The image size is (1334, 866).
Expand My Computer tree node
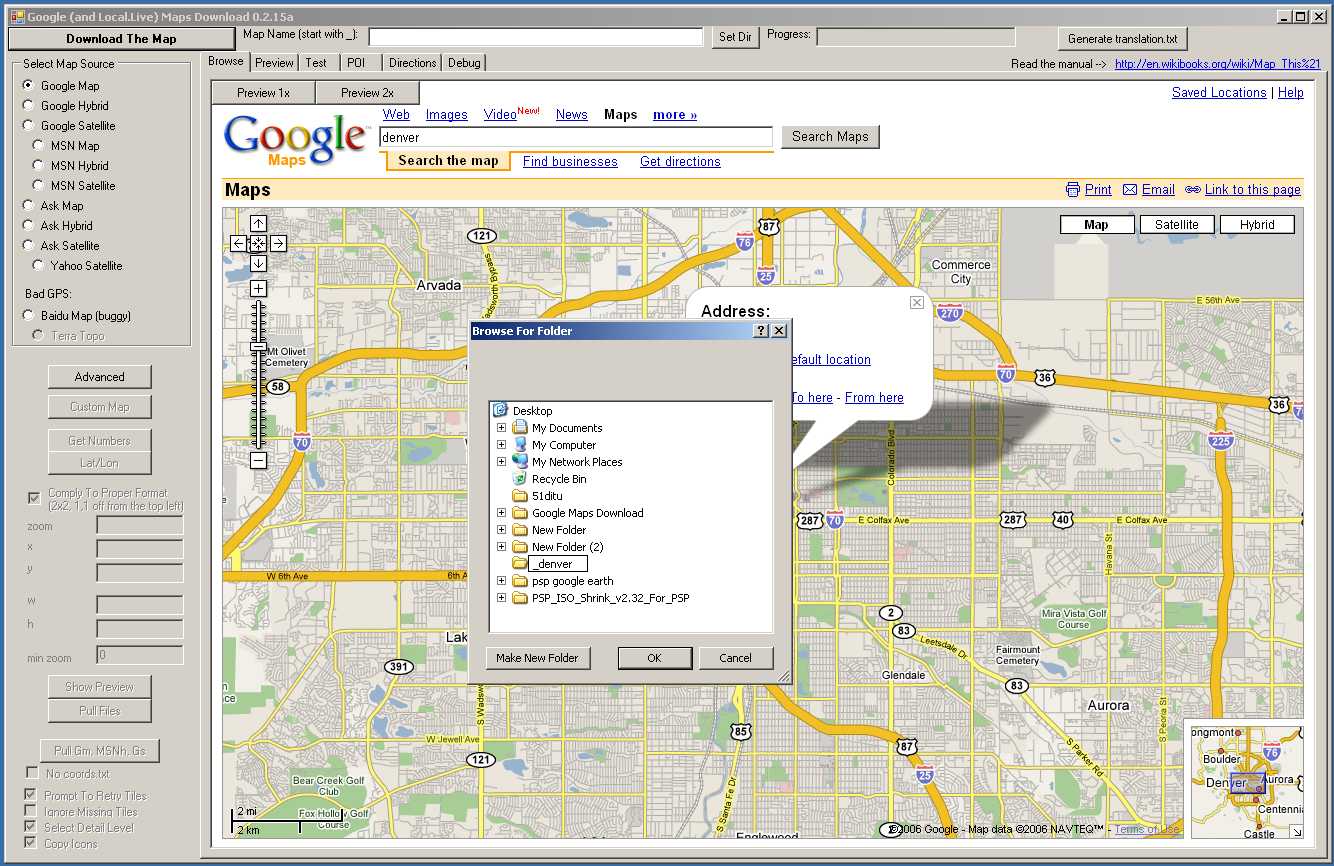(501, 445)
